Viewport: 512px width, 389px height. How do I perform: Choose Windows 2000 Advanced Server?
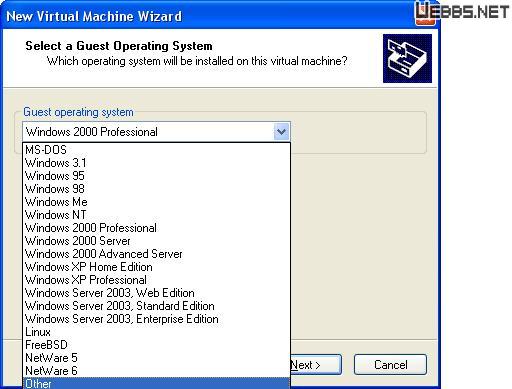point(157,254)
